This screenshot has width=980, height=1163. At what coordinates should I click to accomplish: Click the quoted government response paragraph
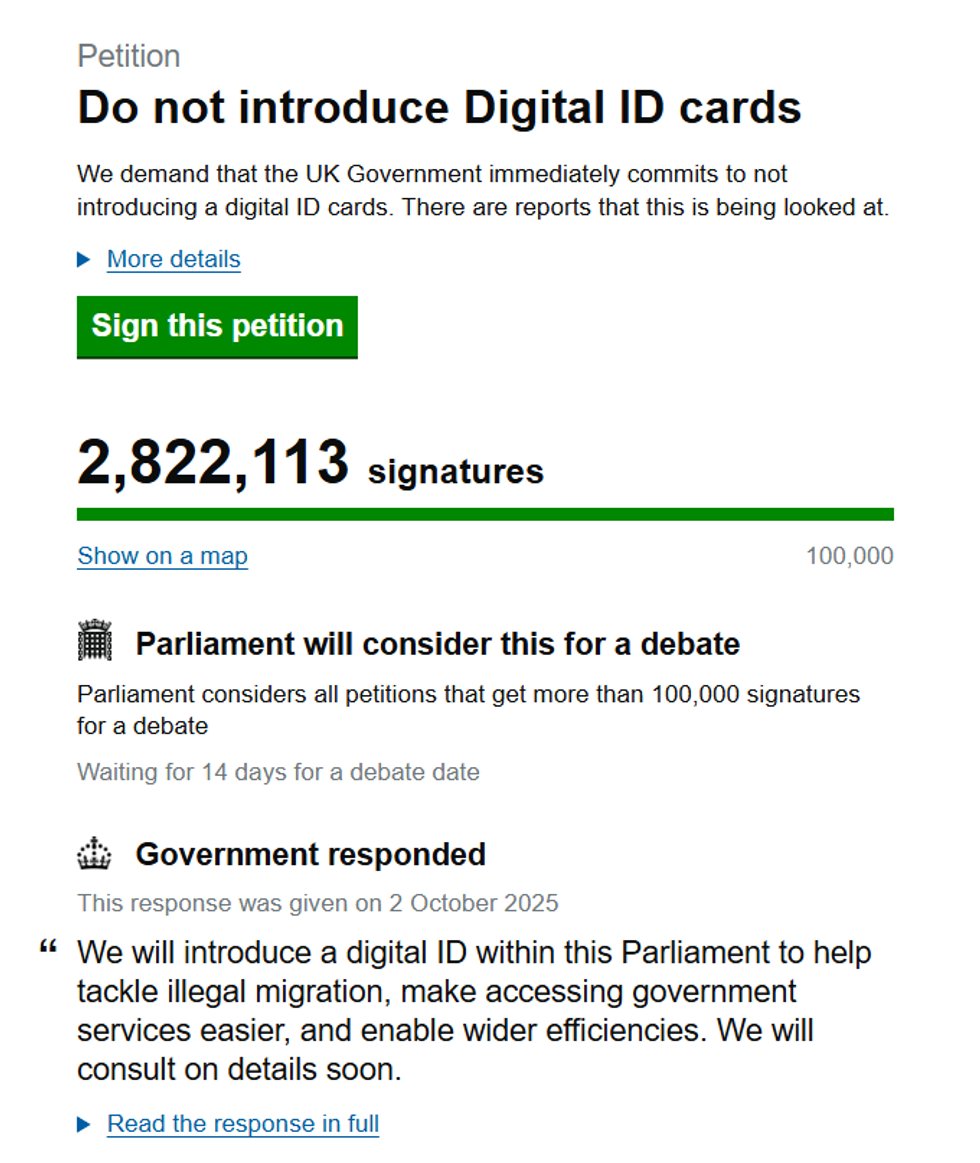(x=474, y=1010)
